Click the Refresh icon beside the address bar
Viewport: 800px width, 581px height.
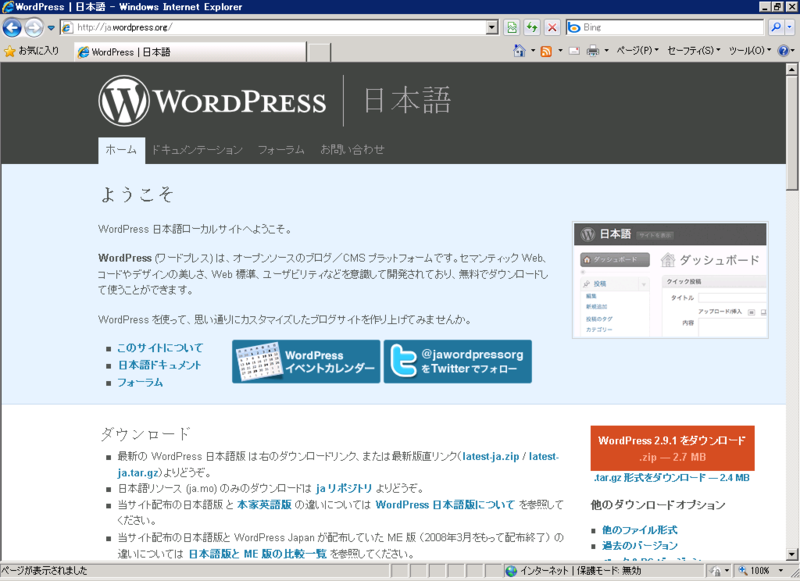coord(533,27)
